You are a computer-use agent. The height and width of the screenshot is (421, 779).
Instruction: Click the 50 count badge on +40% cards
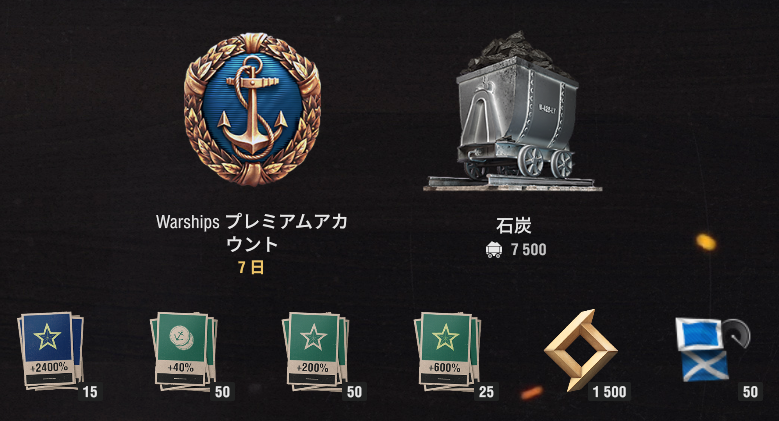223,392
